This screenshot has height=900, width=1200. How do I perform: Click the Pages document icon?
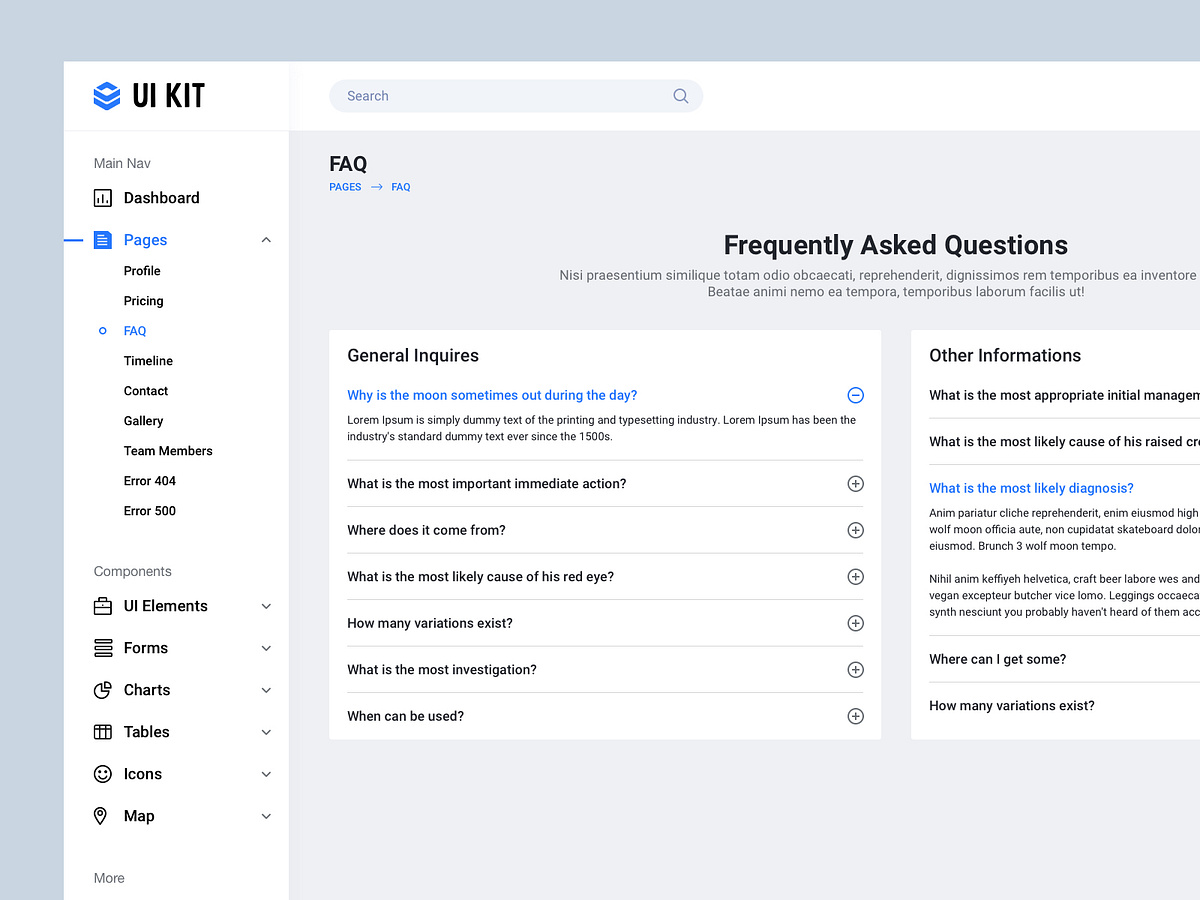tap(101, 239)
